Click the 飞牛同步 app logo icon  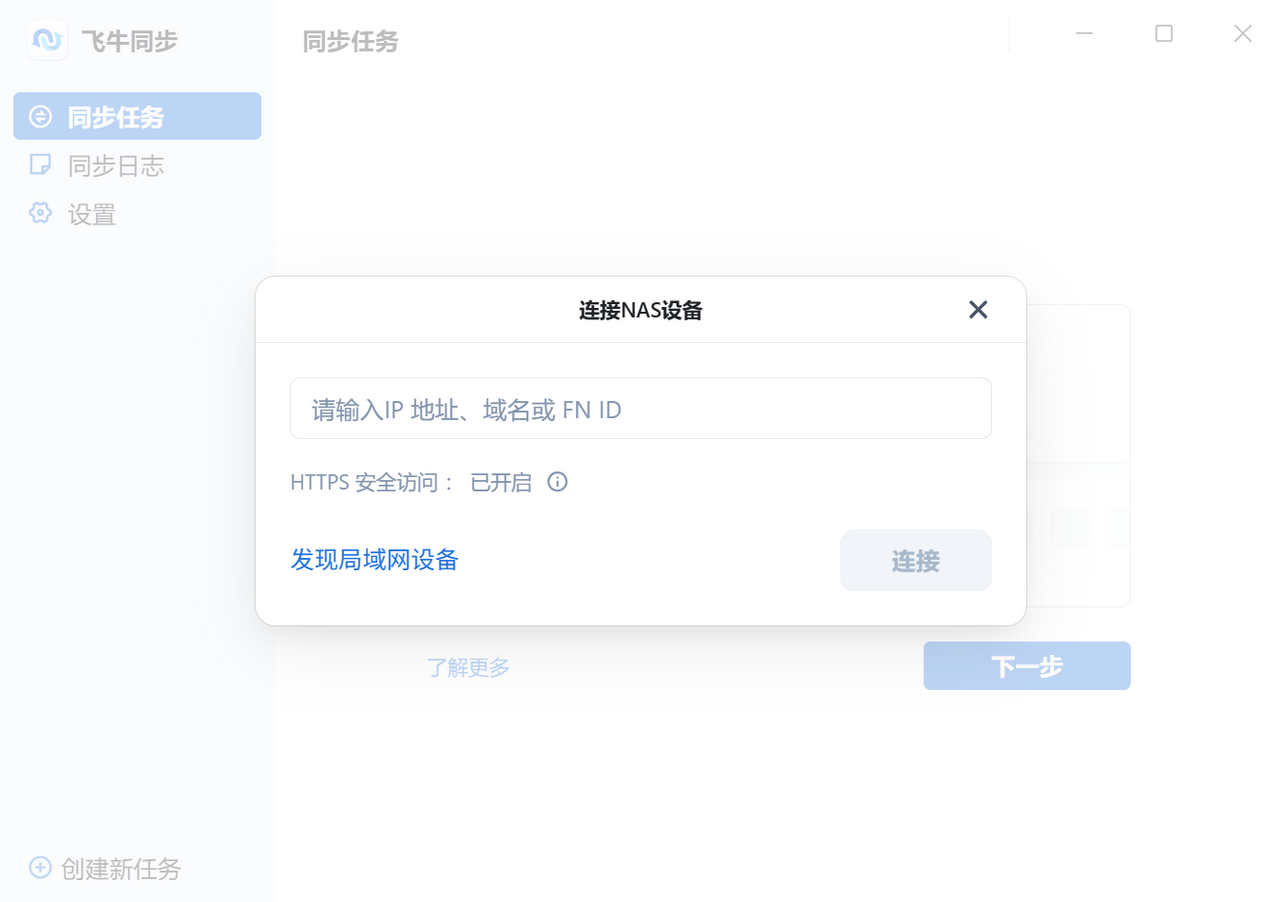click(x=46, y=40)
